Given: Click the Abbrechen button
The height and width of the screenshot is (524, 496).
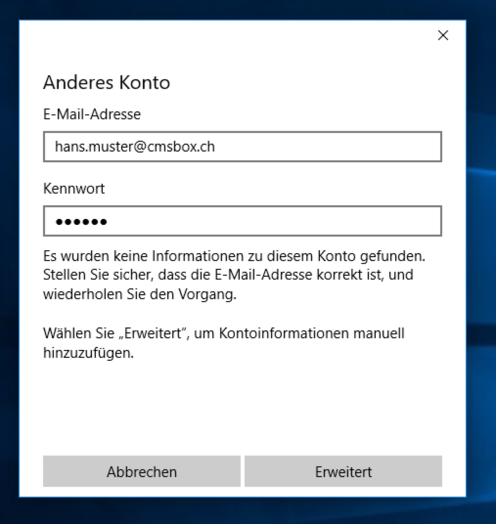Looking at the screenshot, I should [x=142, y=471].
